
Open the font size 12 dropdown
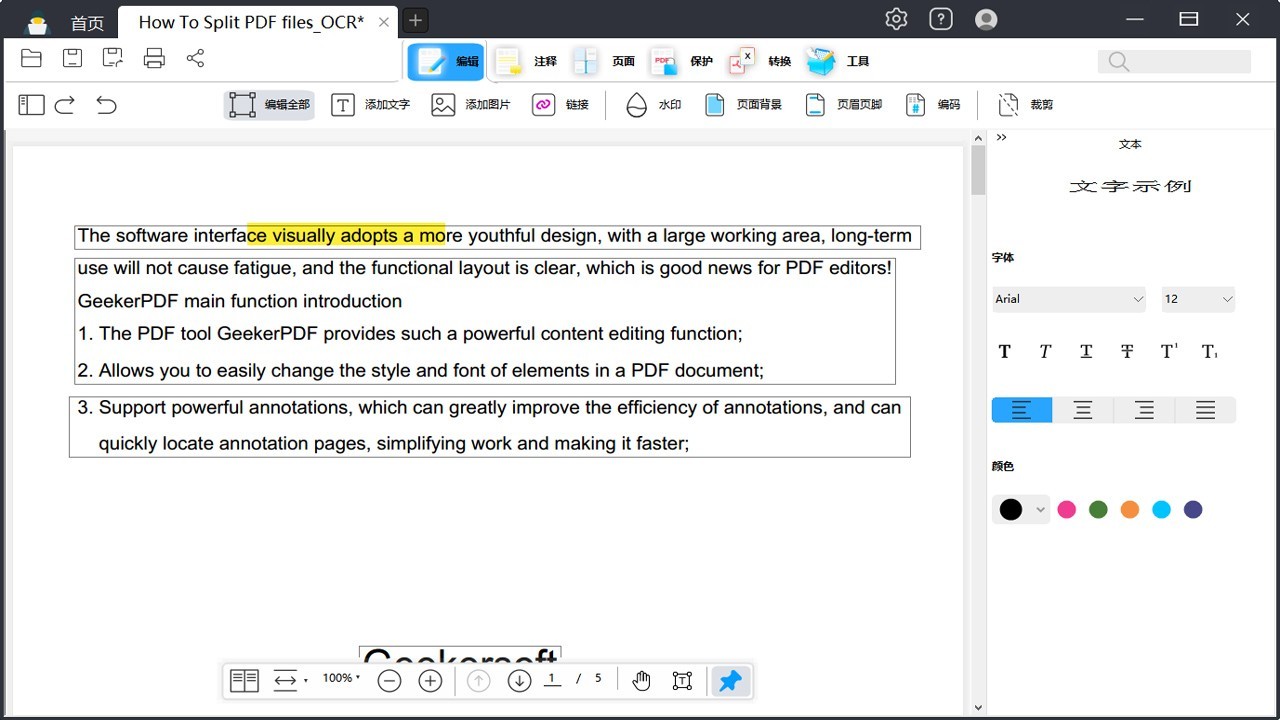[1198, 299]
